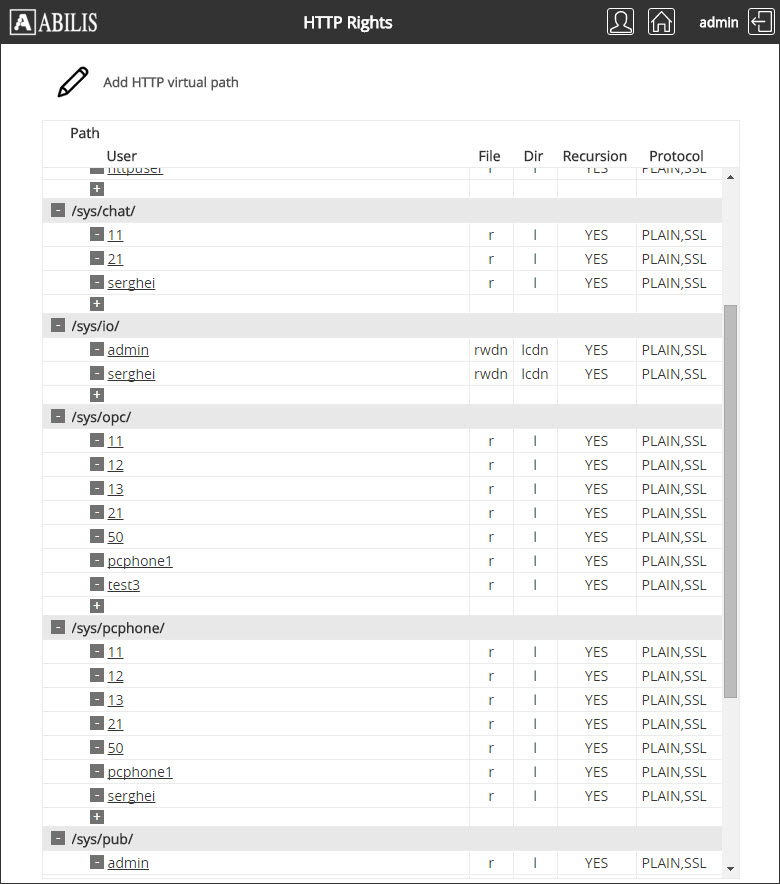Add a user under /sys/chat/ with plus icon
Image resolution: width=780 pixels, height=884 pixels.
point(97,303)
